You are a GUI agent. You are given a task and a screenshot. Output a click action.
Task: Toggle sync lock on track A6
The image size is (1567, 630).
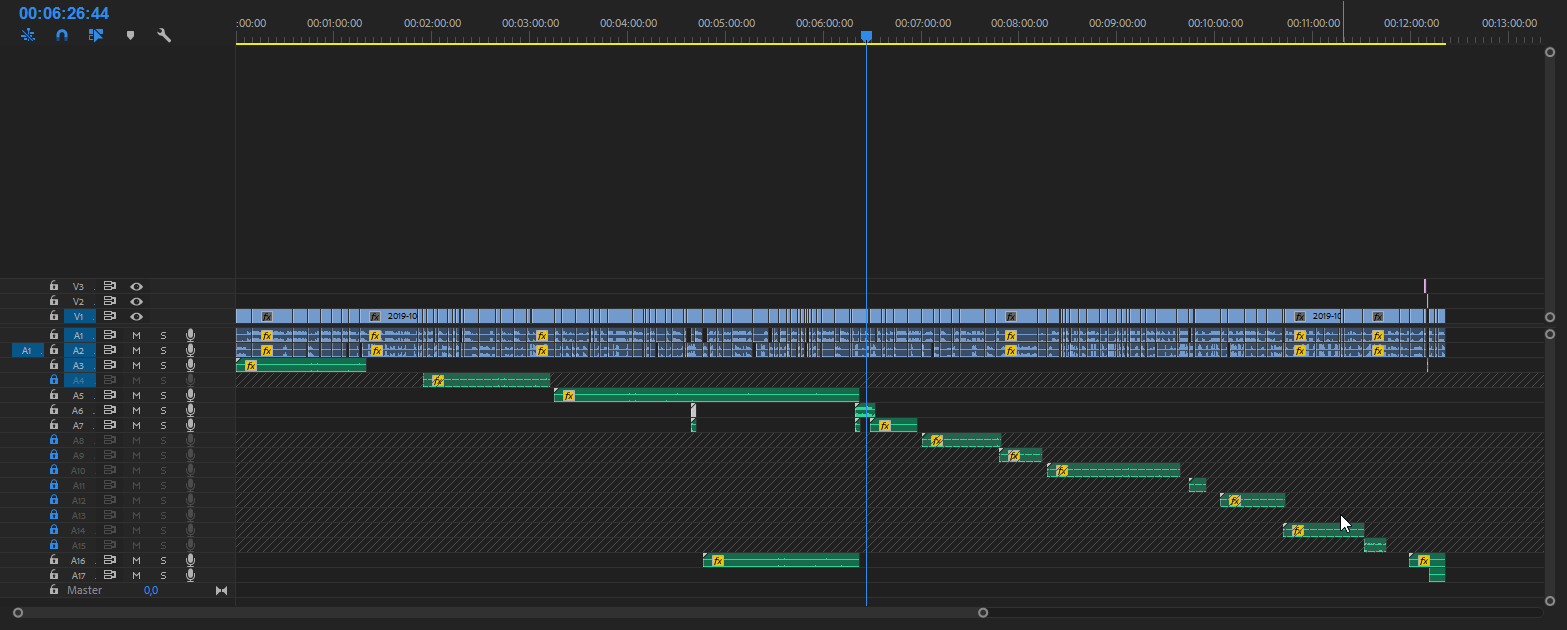(111, 410)
